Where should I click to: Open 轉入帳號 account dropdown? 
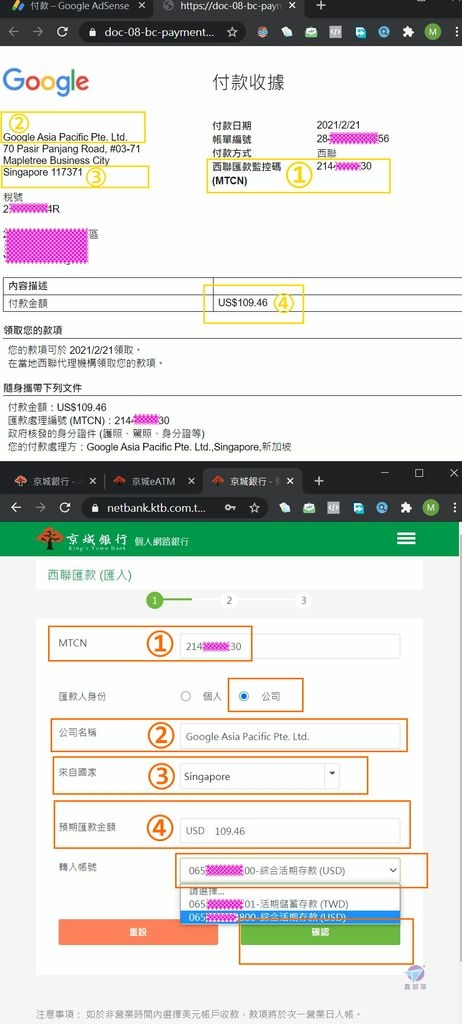pos(290,871)
